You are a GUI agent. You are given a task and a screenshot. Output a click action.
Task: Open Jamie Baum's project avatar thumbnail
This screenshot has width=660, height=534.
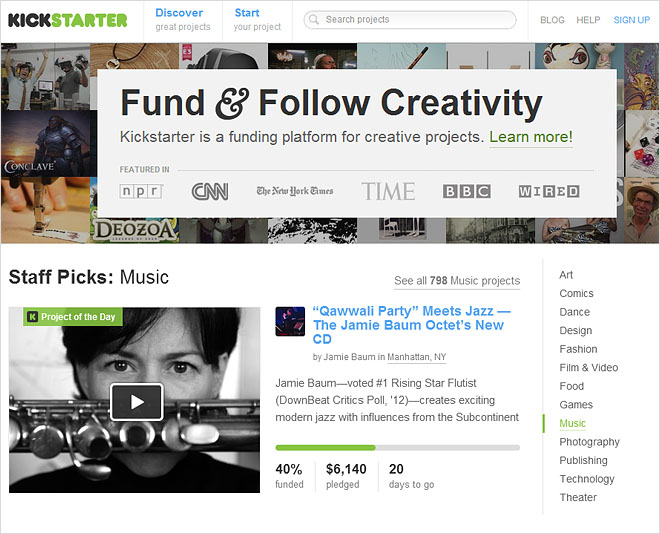[290, 321]
